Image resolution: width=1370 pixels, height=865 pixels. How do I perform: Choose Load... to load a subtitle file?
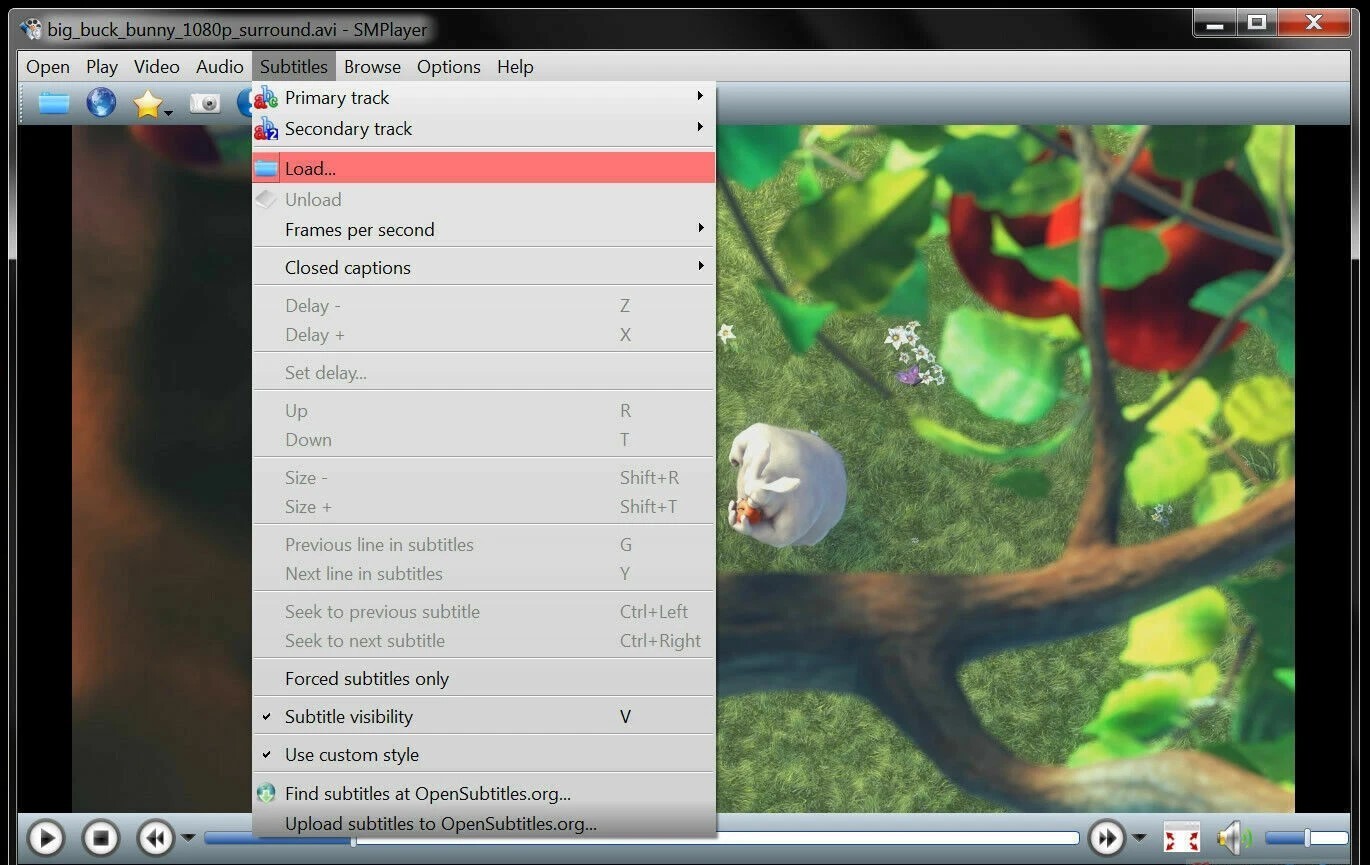click(x=484, y=168)
